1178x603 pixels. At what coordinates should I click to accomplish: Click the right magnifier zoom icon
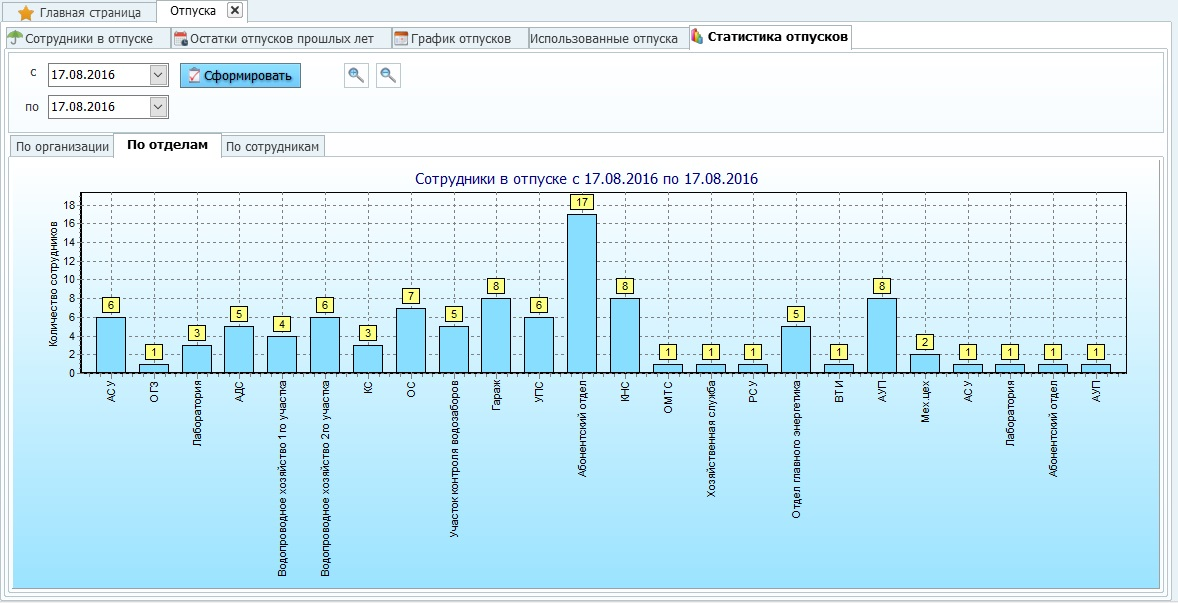(388, 75)
